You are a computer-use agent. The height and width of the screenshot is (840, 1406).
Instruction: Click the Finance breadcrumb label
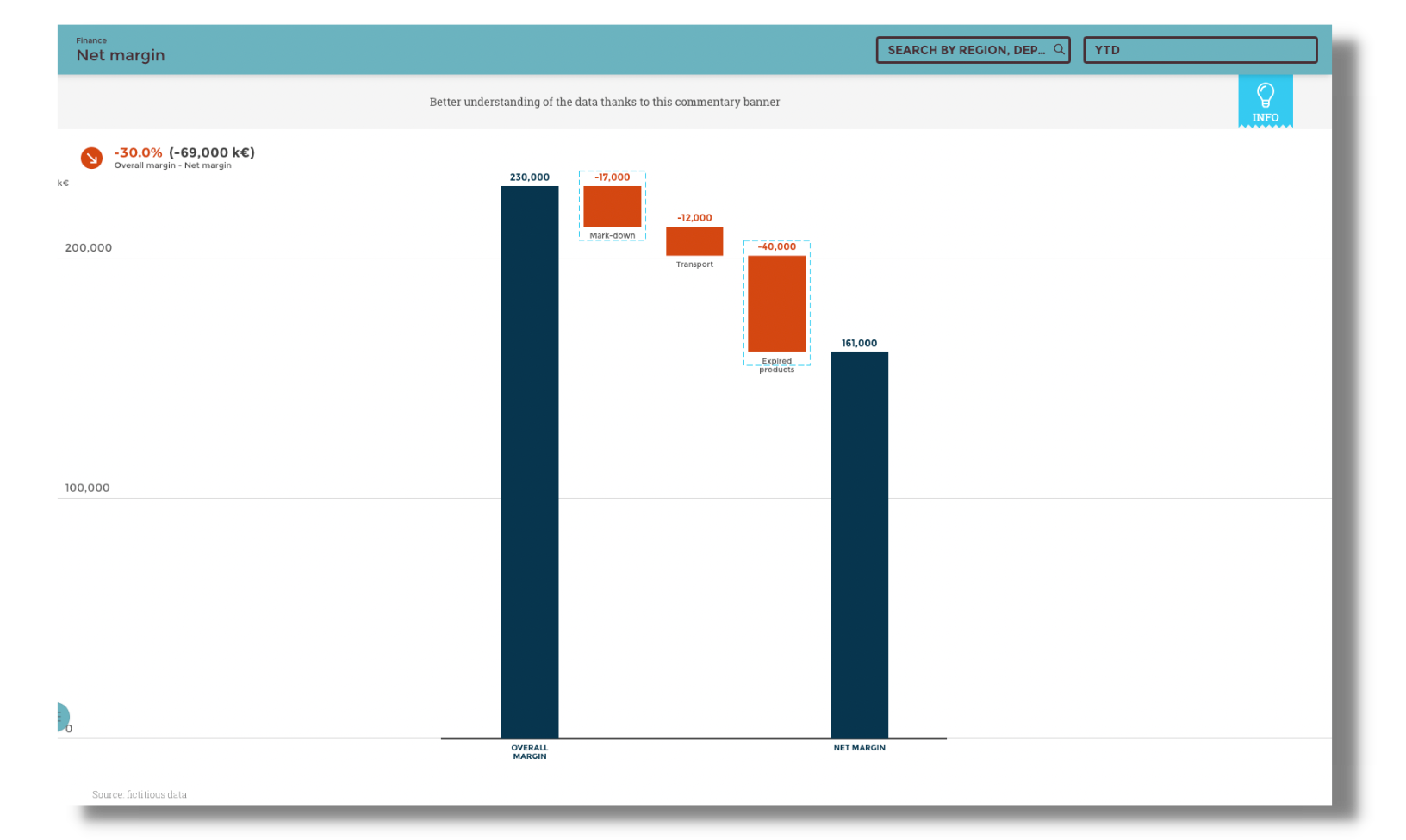[91, 40]
